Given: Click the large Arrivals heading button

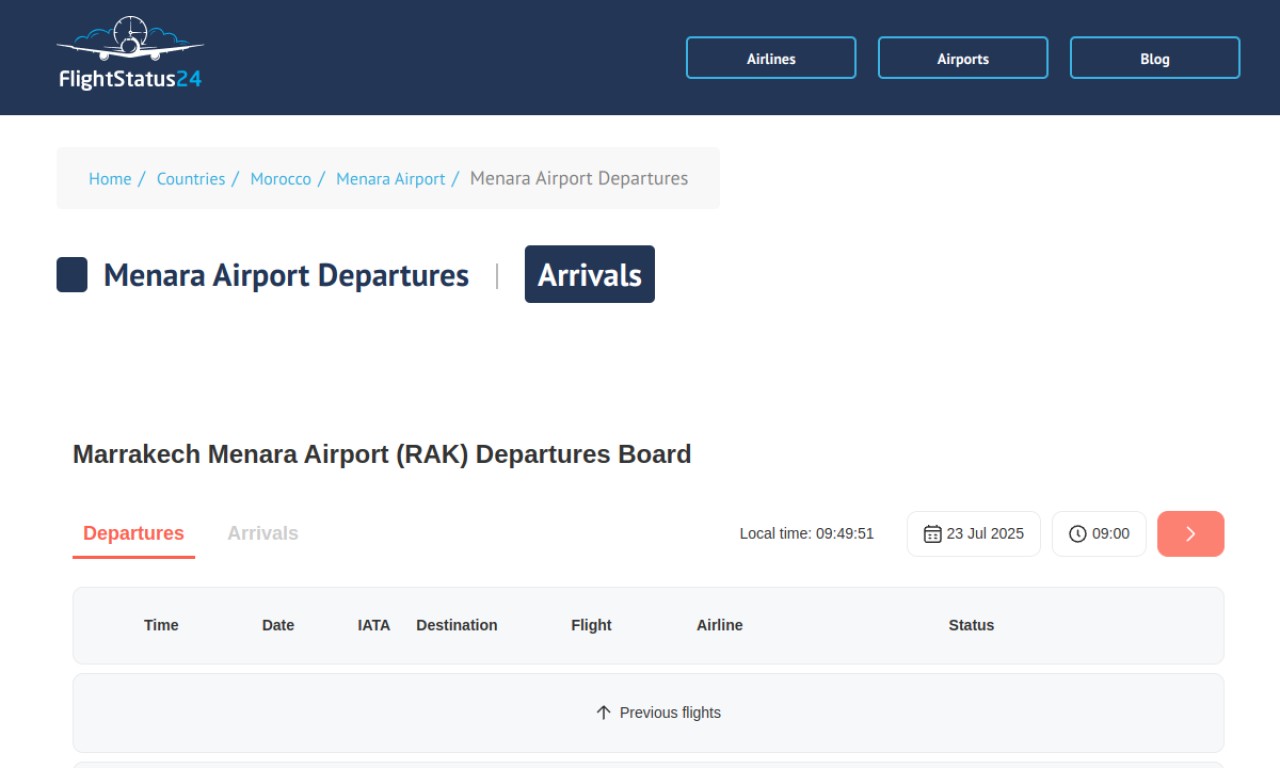Looking at the screenshot, I should 590,274.
